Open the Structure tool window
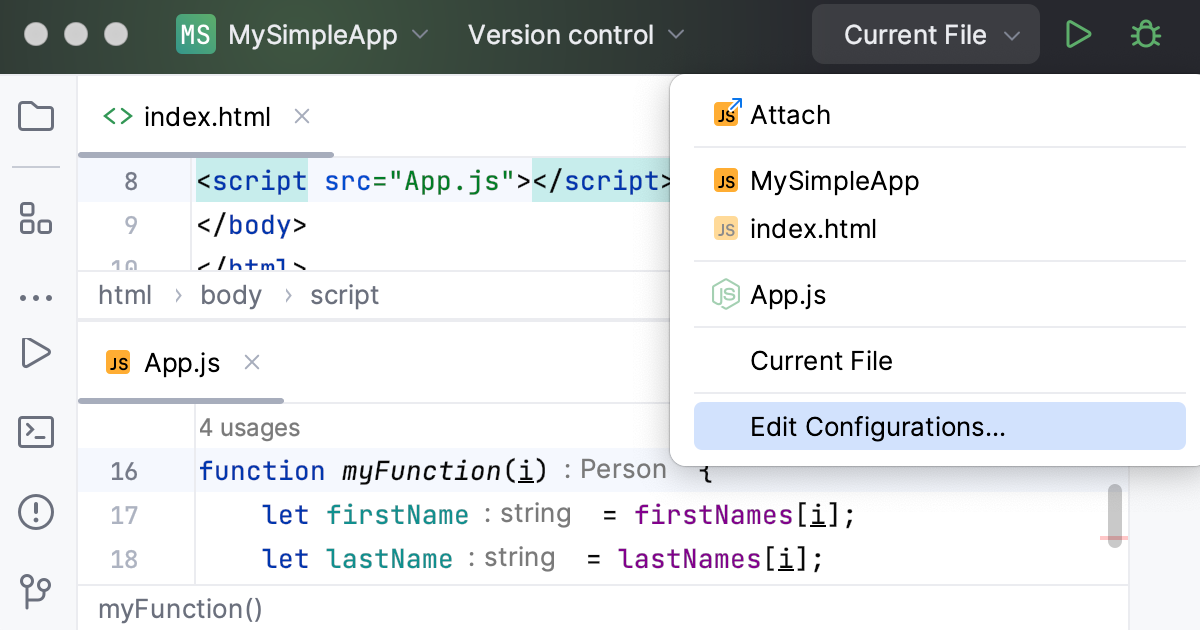The image size is (1200, 630). click(x=36, y=220)
